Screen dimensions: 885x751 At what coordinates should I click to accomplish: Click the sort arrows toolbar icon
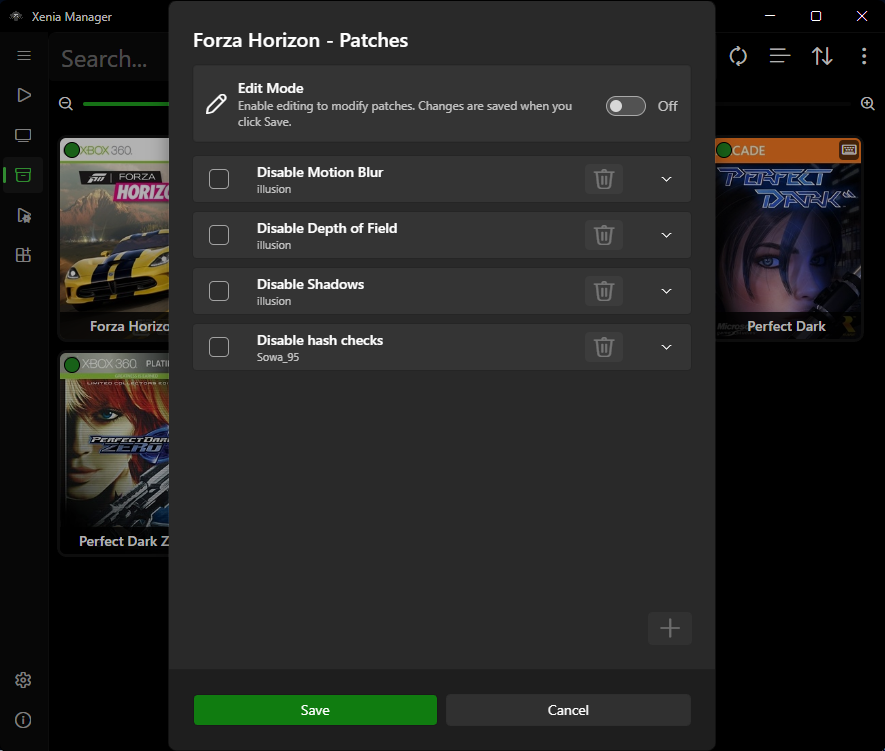[x=822, y=56]
